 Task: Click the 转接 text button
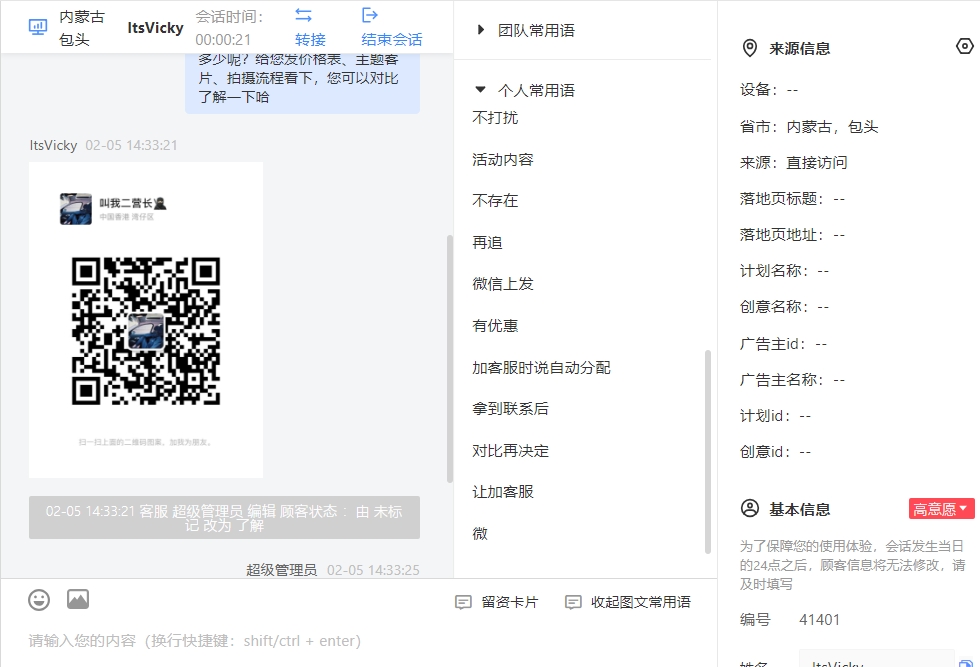310,39
